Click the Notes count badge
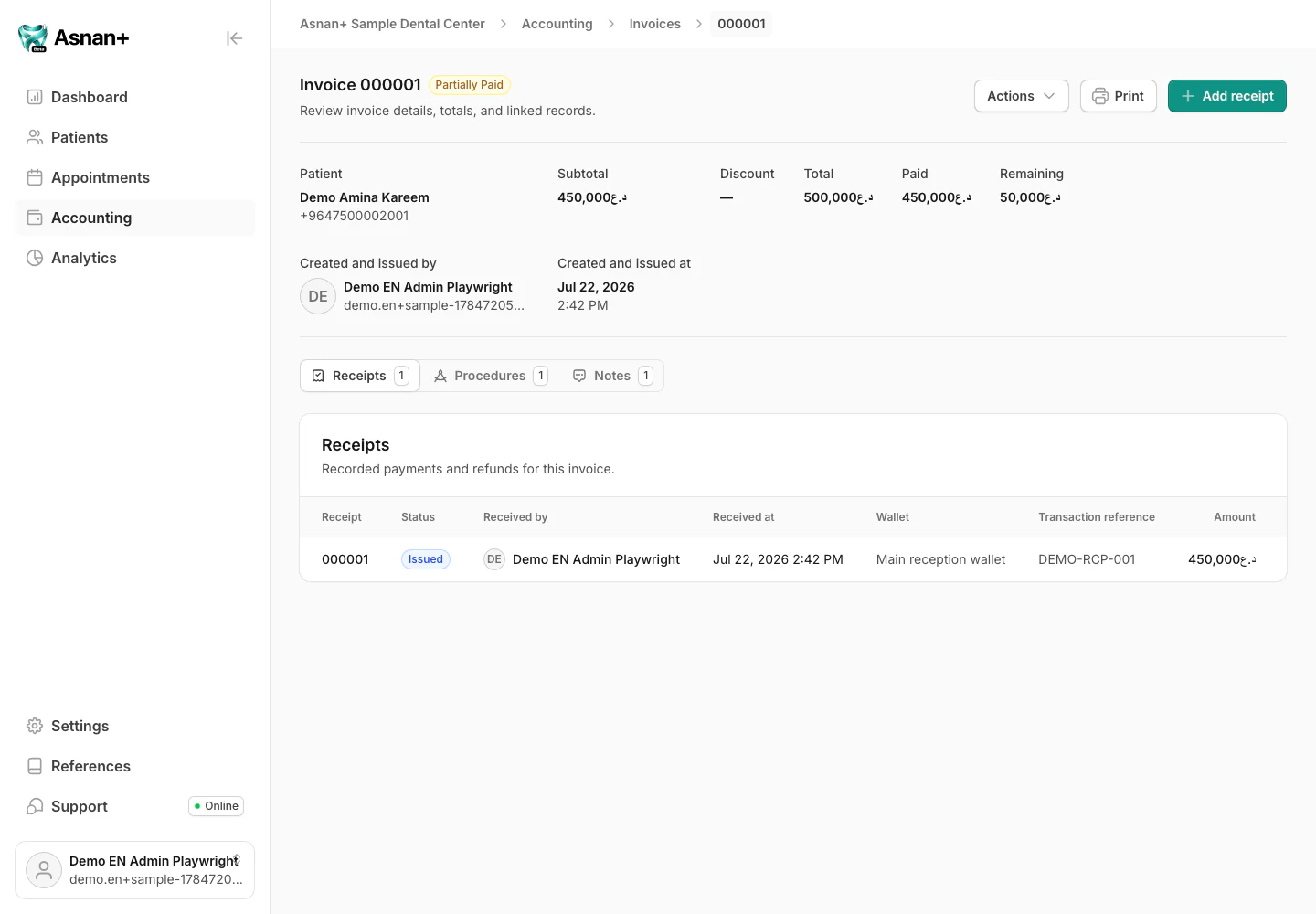The height and width of the screenshot is (914, 1316). tap(646, 376)
